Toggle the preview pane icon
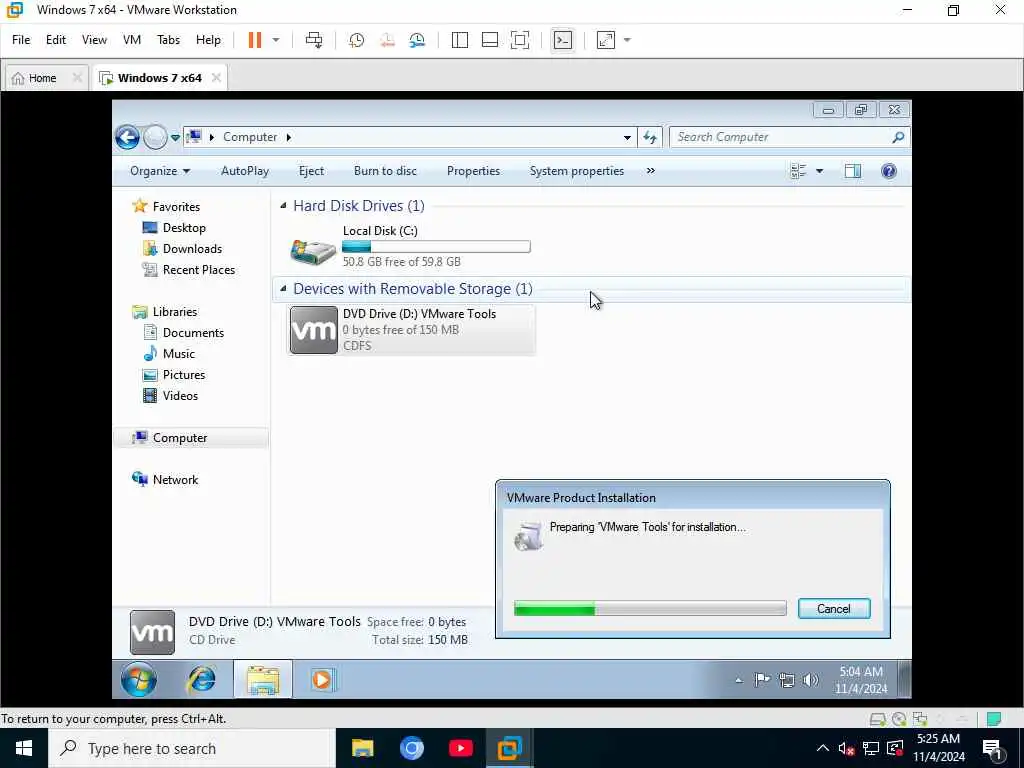1024x768 pixels. pyautogui.click(x=853, y=171)
